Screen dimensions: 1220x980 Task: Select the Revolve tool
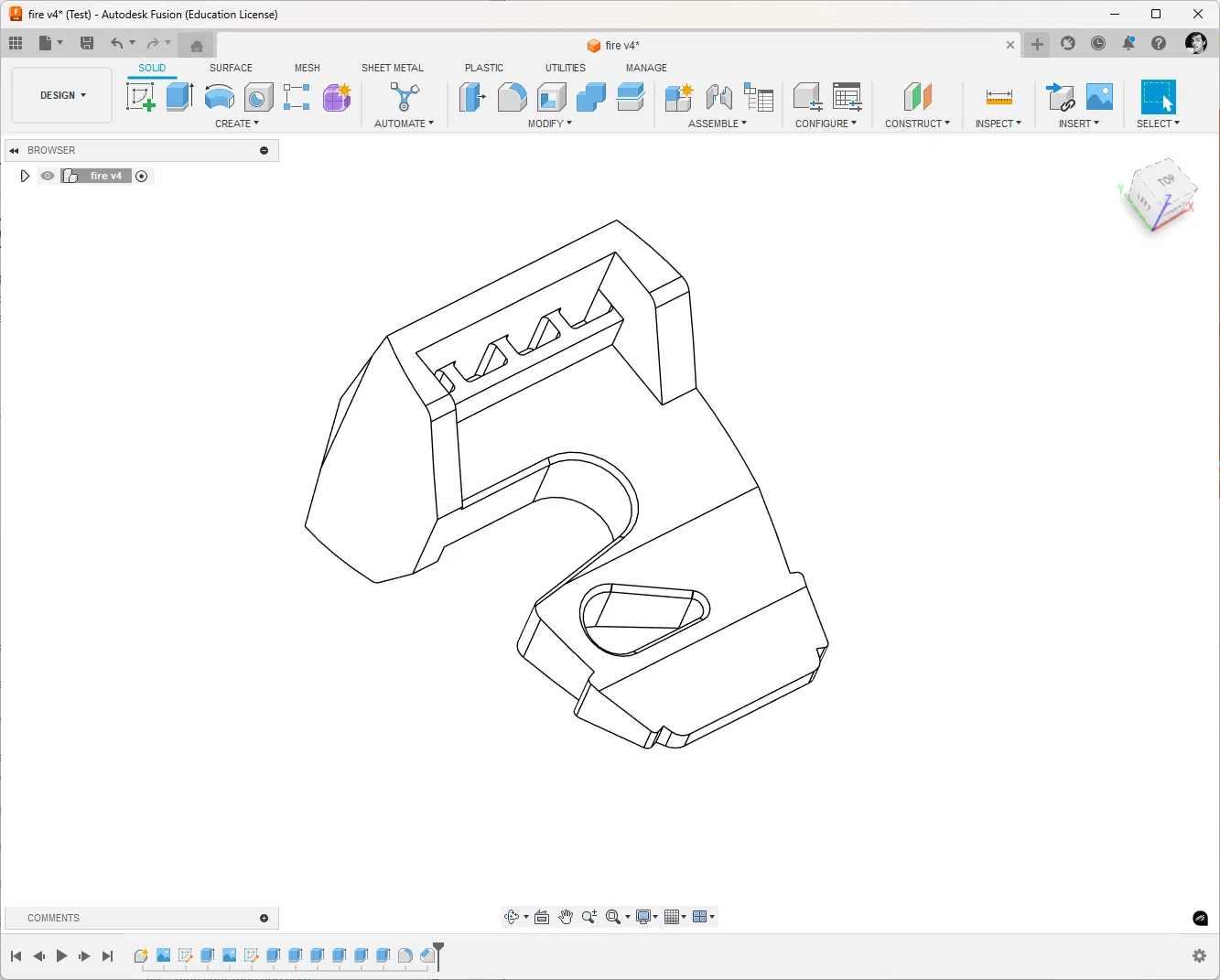click(219, 96)
